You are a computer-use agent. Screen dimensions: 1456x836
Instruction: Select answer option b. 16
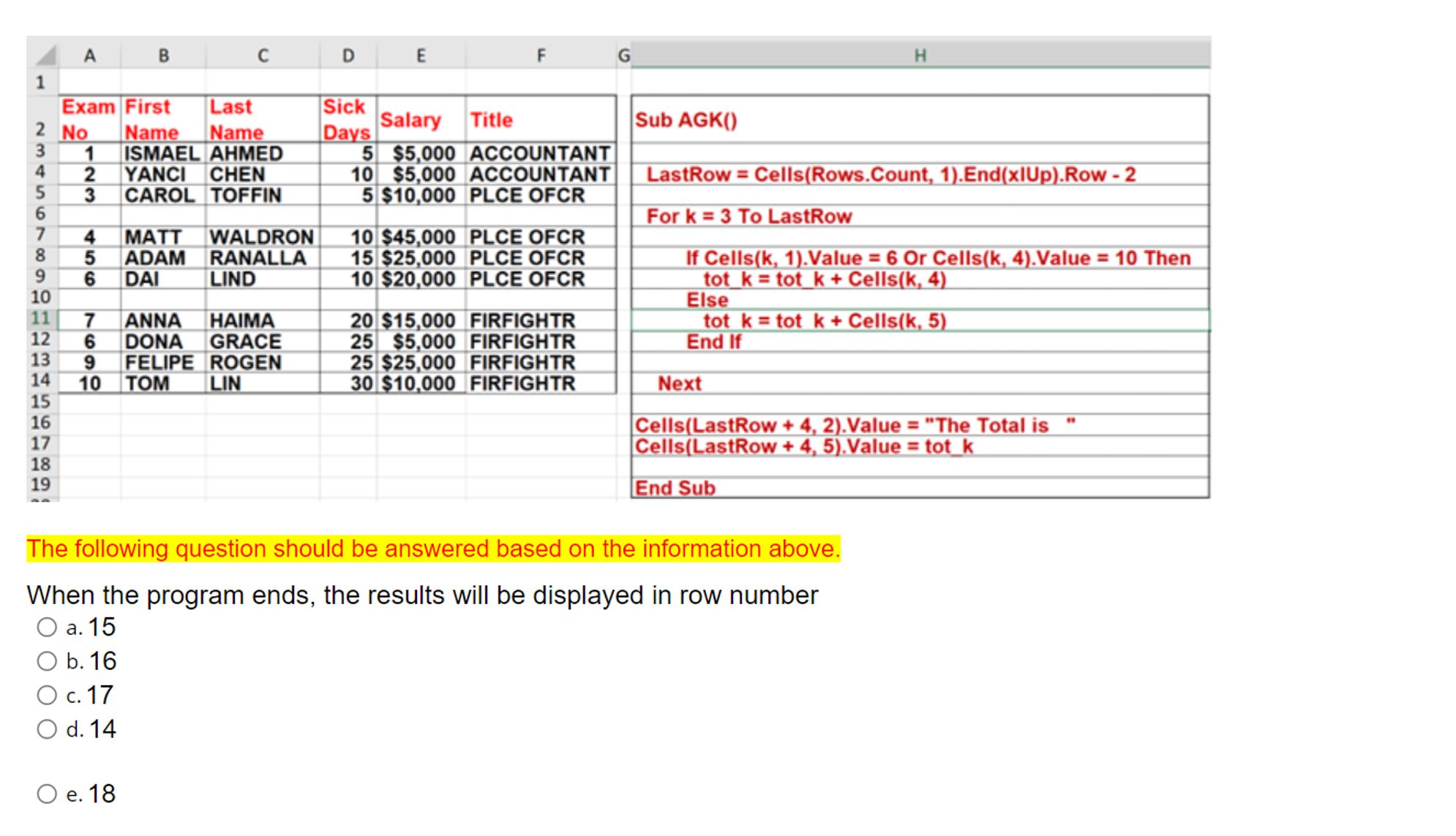(47, 661)
